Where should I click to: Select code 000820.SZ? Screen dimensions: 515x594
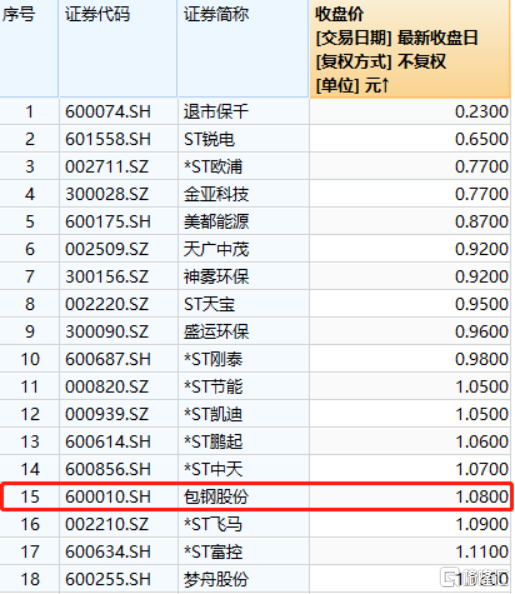pos(107,387)
